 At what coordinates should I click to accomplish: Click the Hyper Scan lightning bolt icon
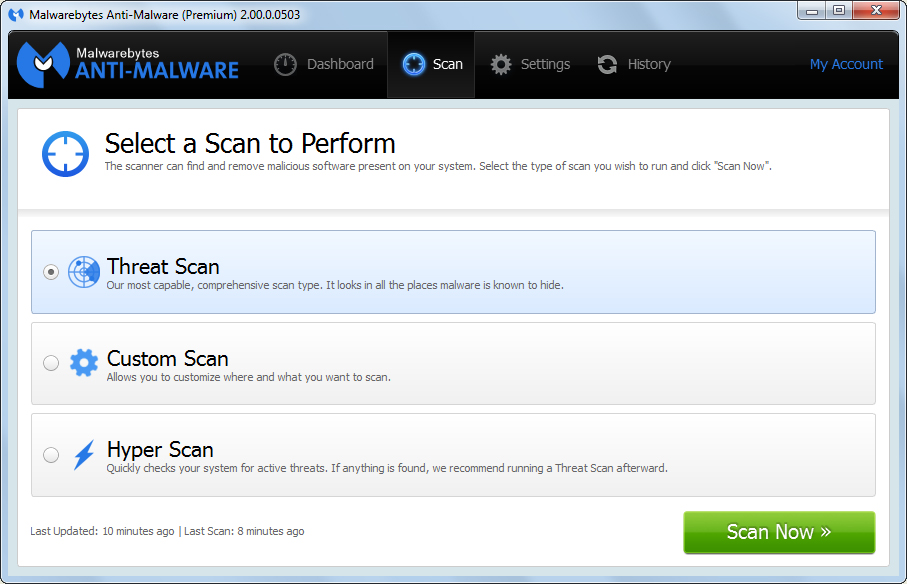84,454
